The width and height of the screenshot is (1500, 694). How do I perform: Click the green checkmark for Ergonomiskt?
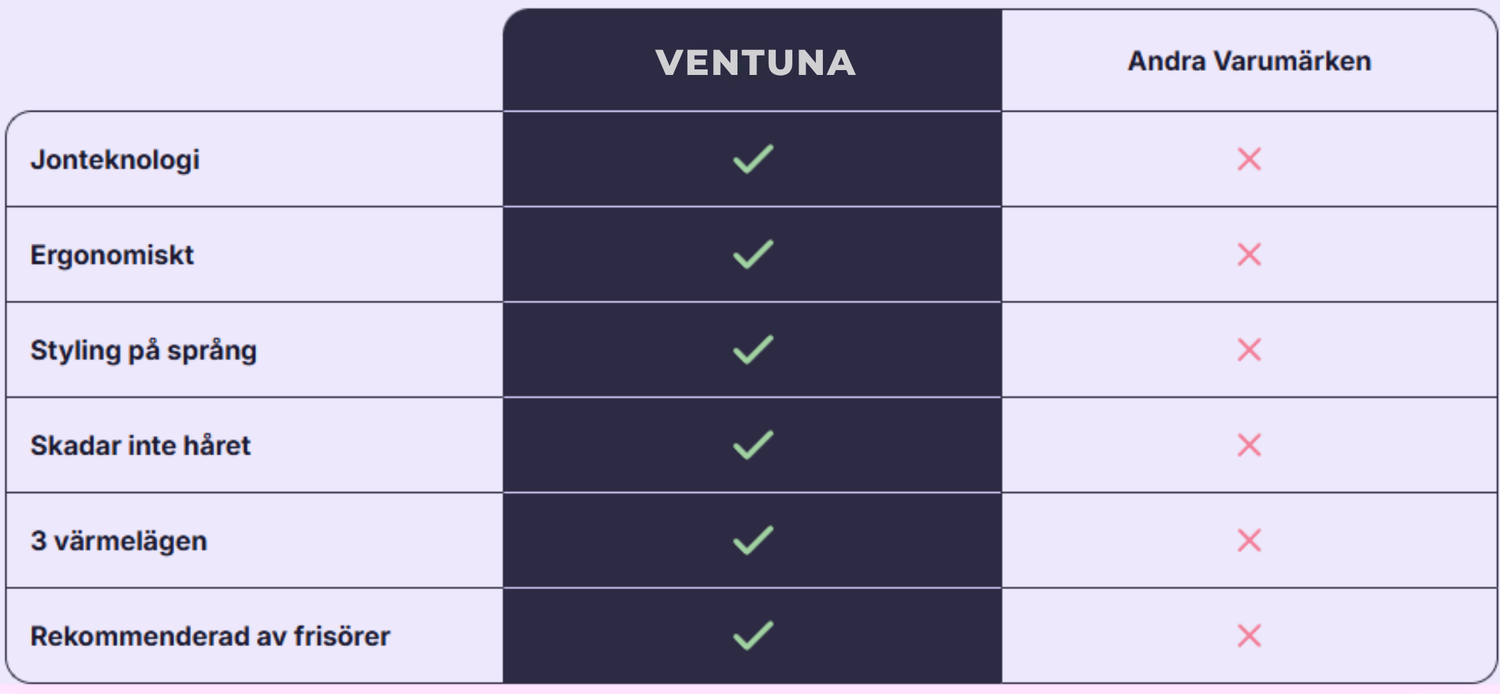pyautogui.click(x=753, y=254)
